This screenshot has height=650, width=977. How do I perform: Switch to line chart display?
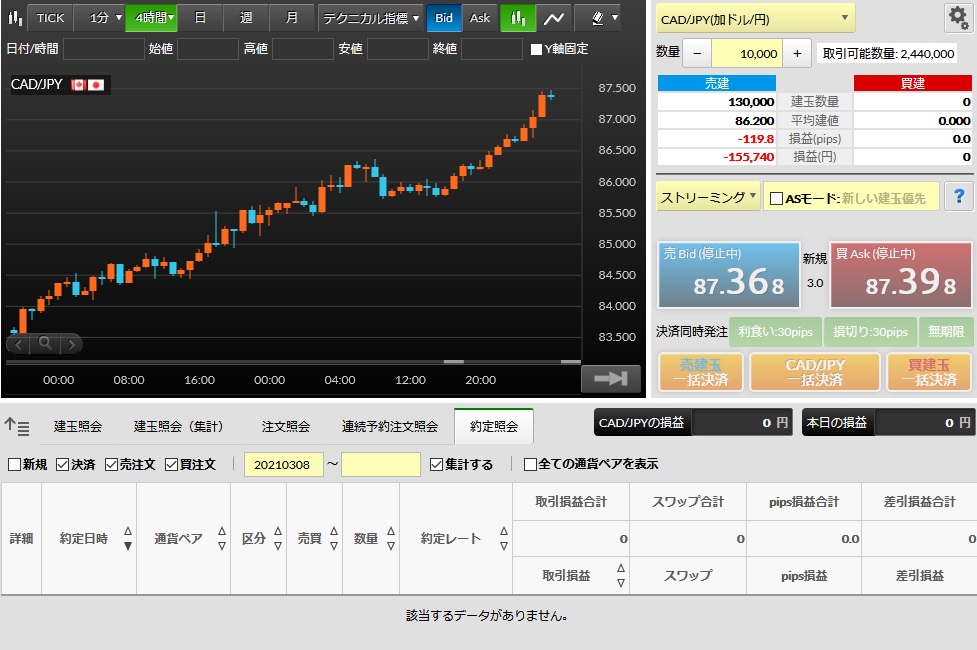point(553,18)
